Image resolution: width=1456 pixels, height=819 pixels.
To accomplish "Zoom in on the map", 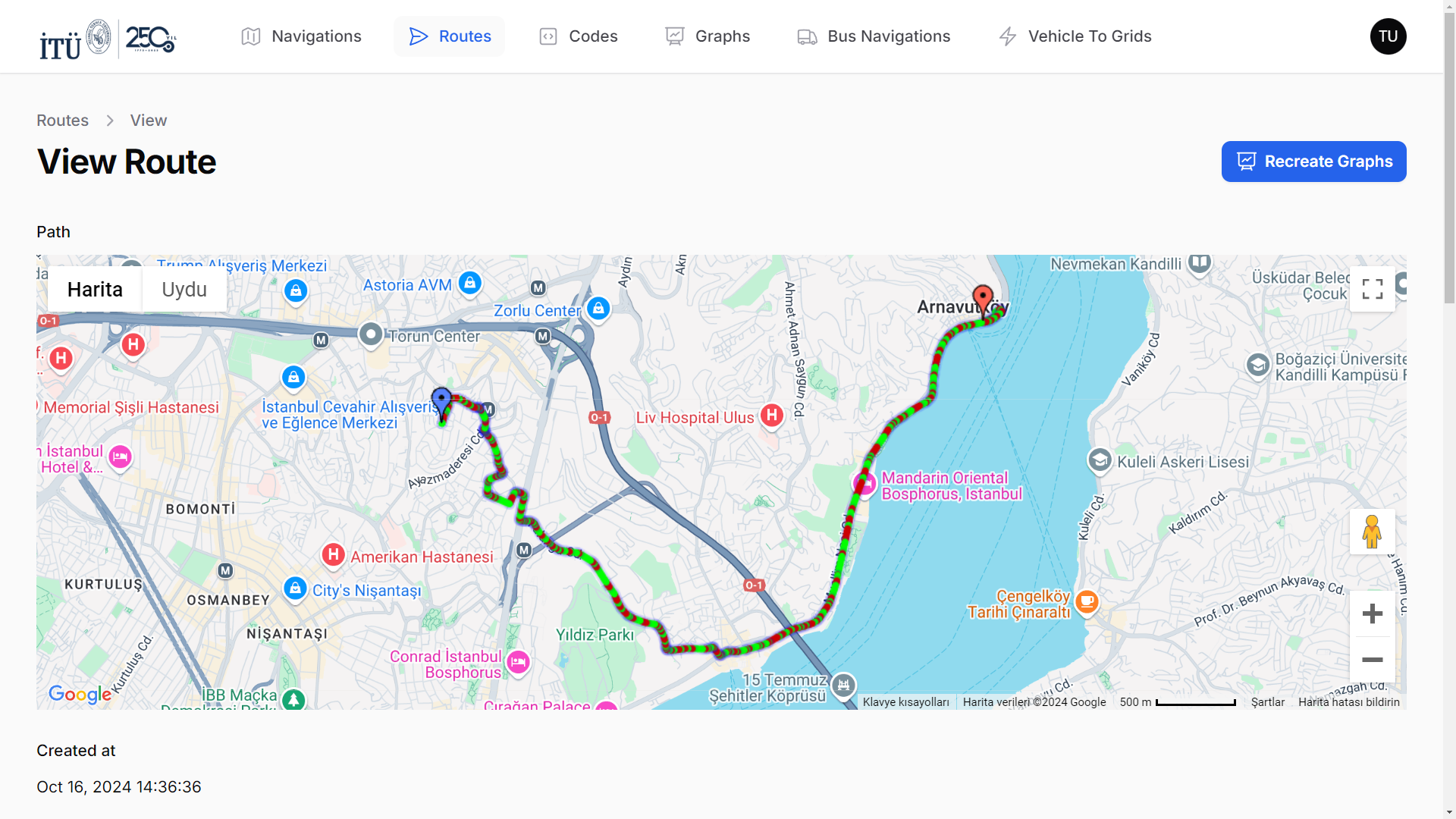I will pos(1372,613).
